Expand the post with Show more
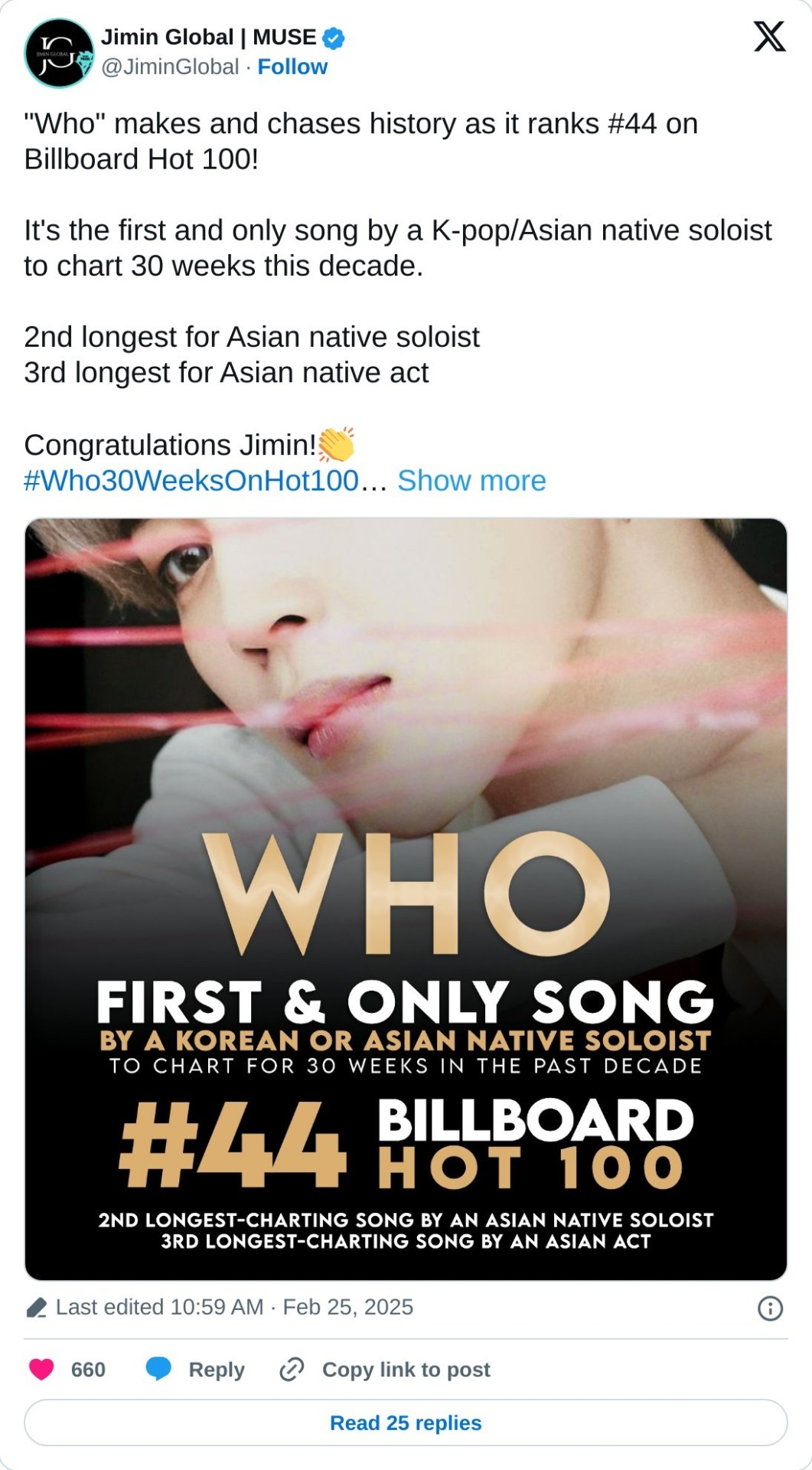The width and height of the screenshot is (812, 1470). click(471, 481)
